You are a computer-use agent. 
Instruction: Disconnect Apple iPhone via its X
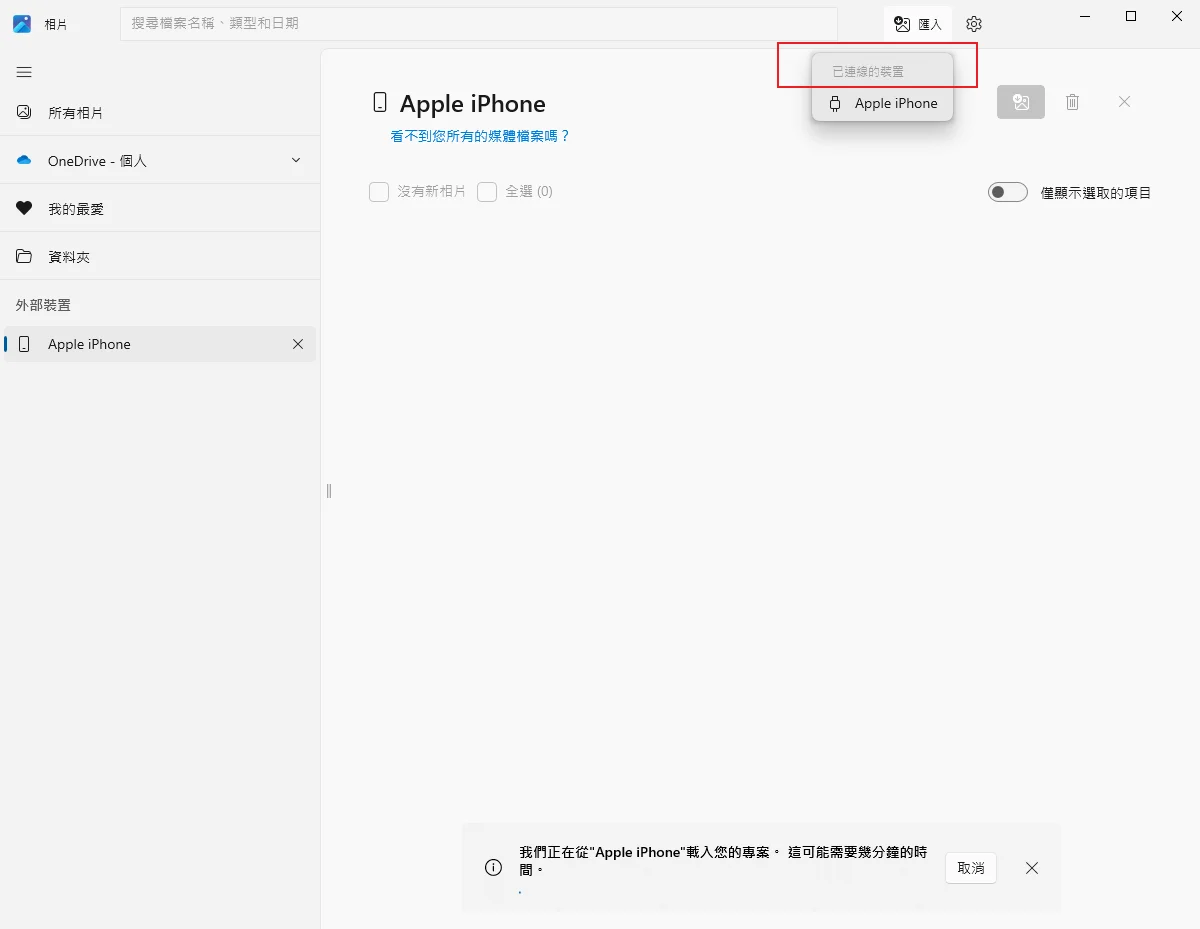coord(297,344)
